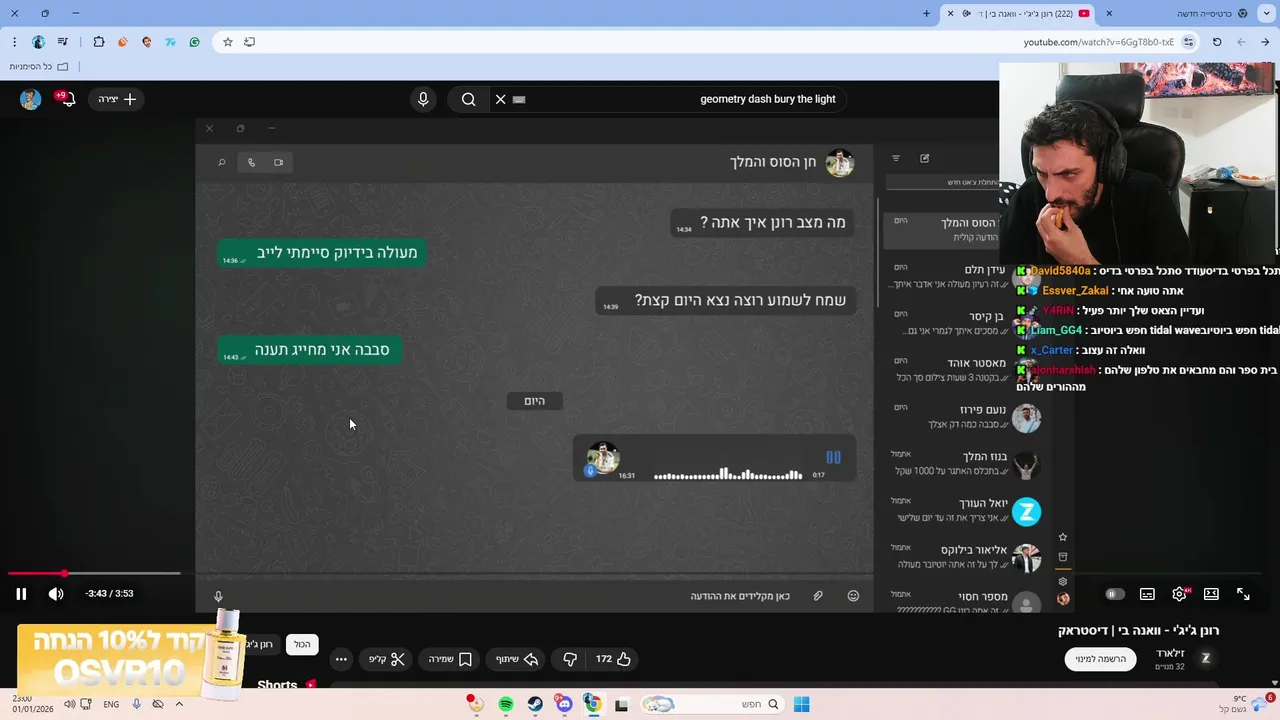The image size is (1280, 720).
Task: Open more actions three-dot menu
Action: pos(341,659)
